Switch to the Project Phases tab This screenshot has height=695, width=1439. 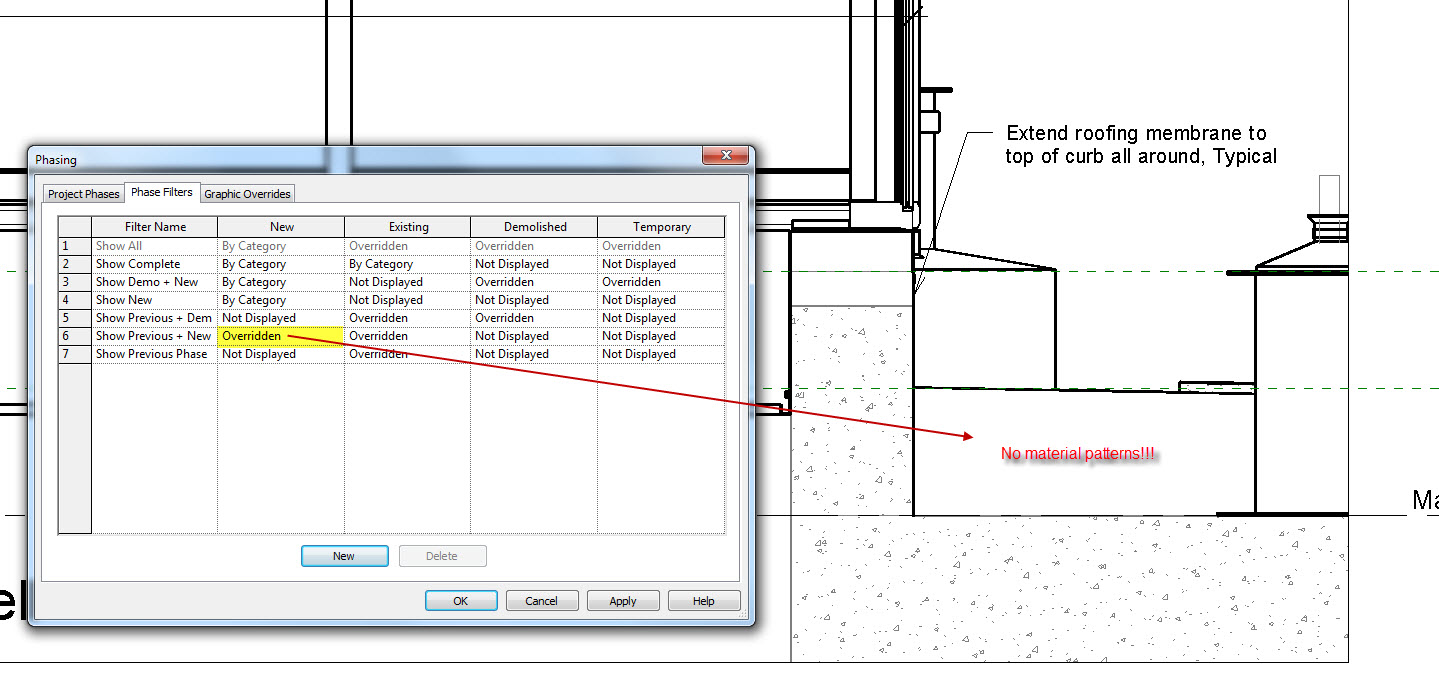click(x=84, y=194)
